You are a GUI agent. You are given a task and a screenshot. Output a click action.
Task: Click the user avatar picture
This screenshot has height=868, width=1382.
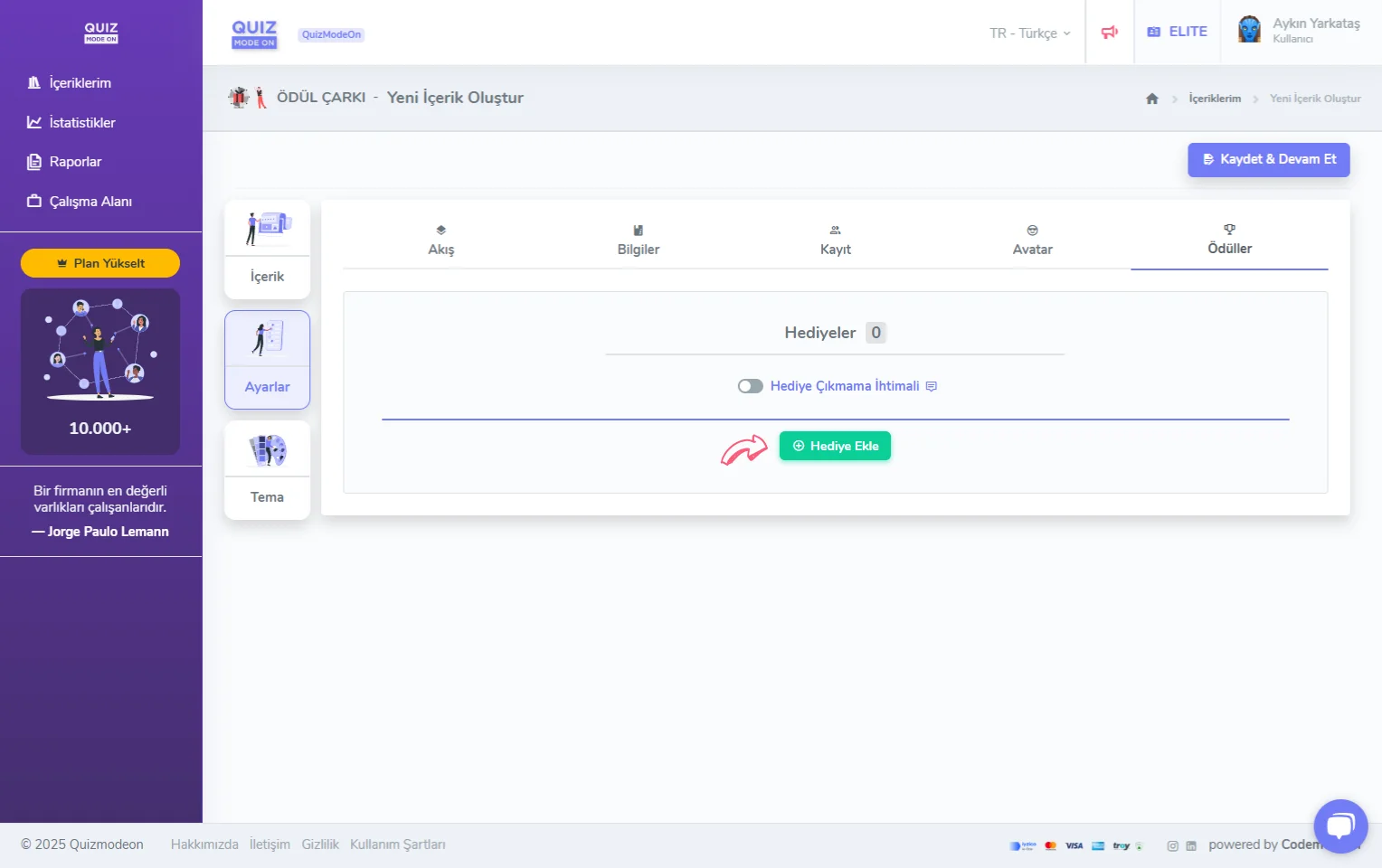pos(1249,30)
